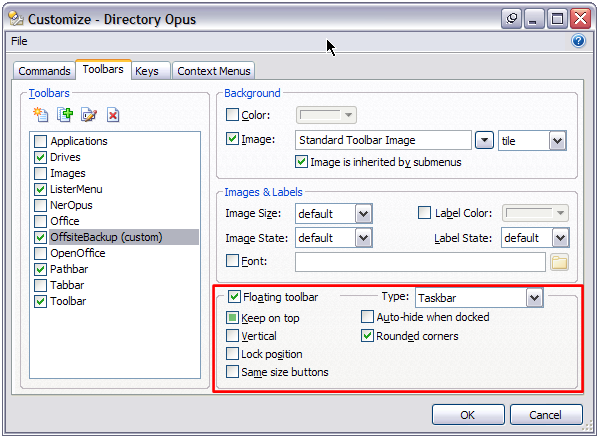Click the OK button
Screen dimensions: 599x438
(x=468, y=415)
